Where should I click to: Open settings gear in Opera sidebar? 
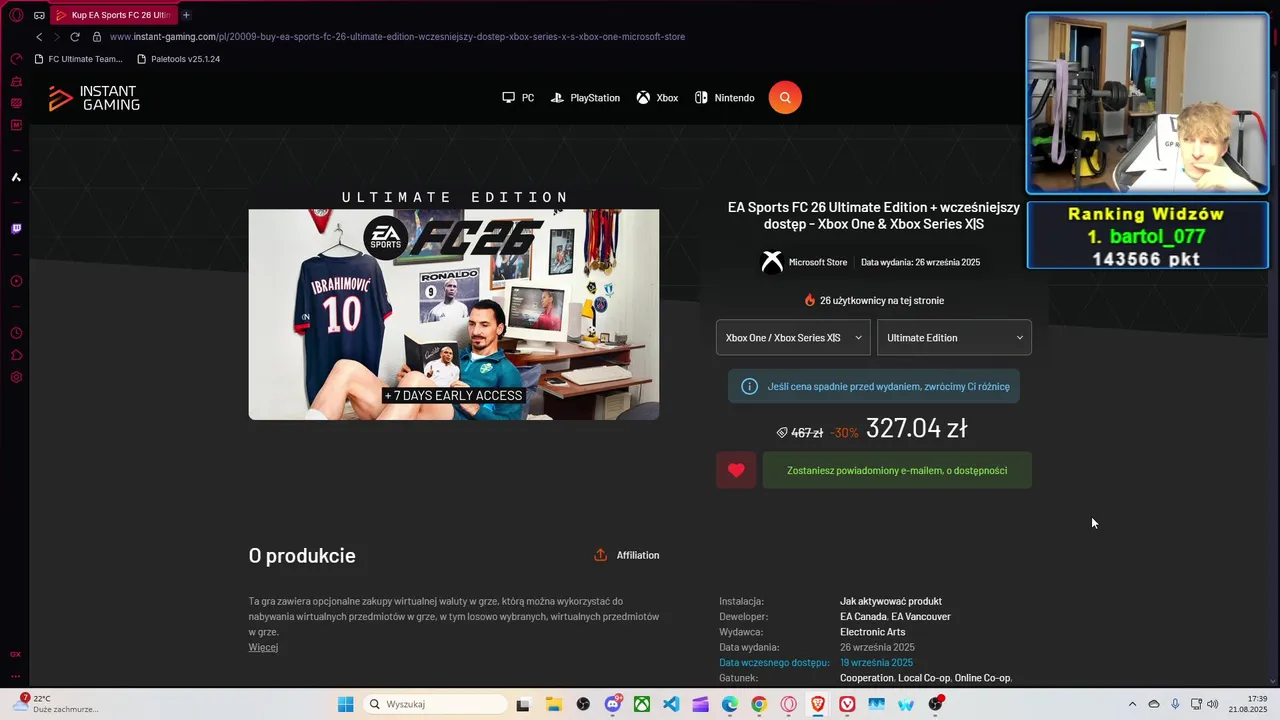pos(16,377)
